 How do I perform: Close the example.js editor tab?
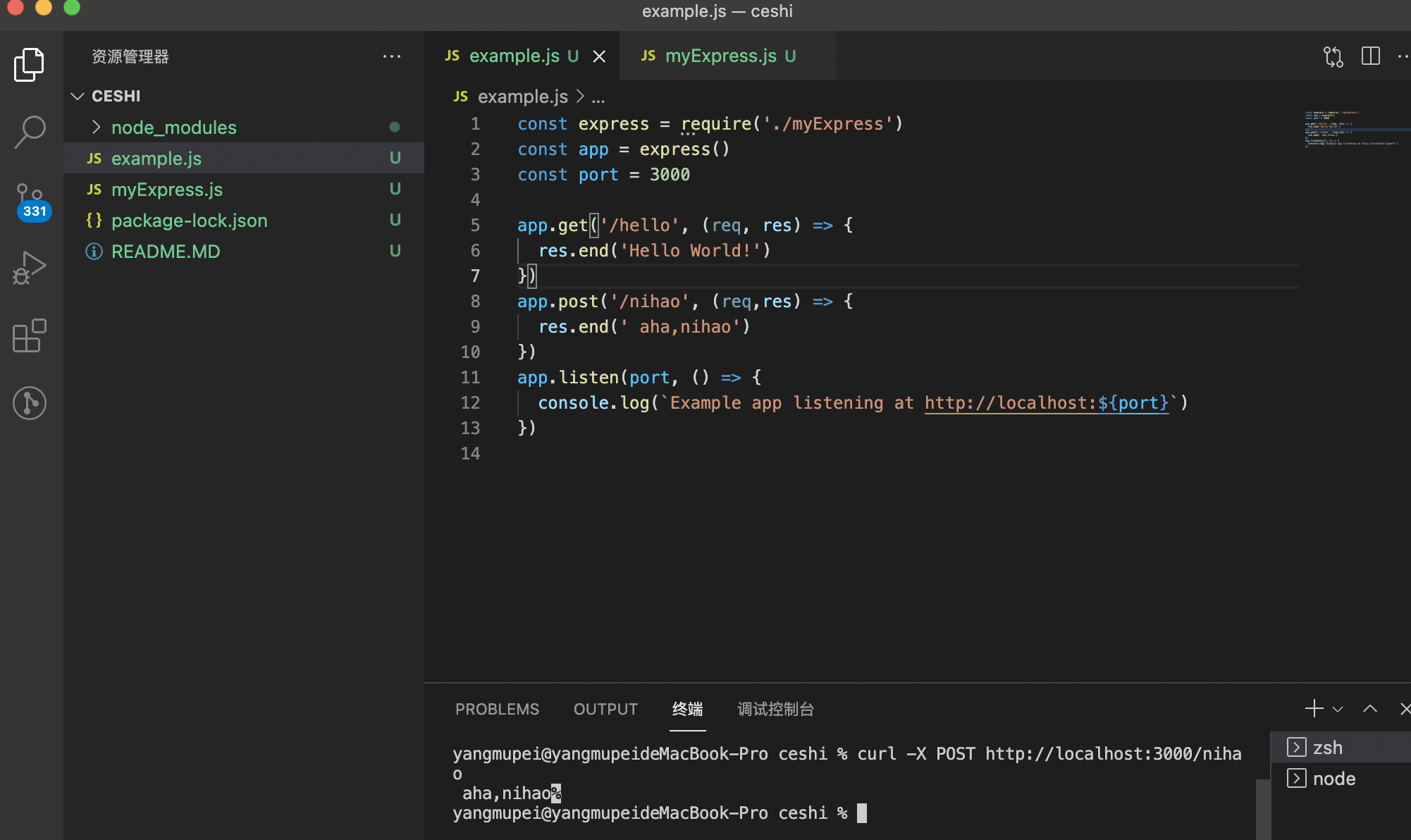tap(599, 56)
